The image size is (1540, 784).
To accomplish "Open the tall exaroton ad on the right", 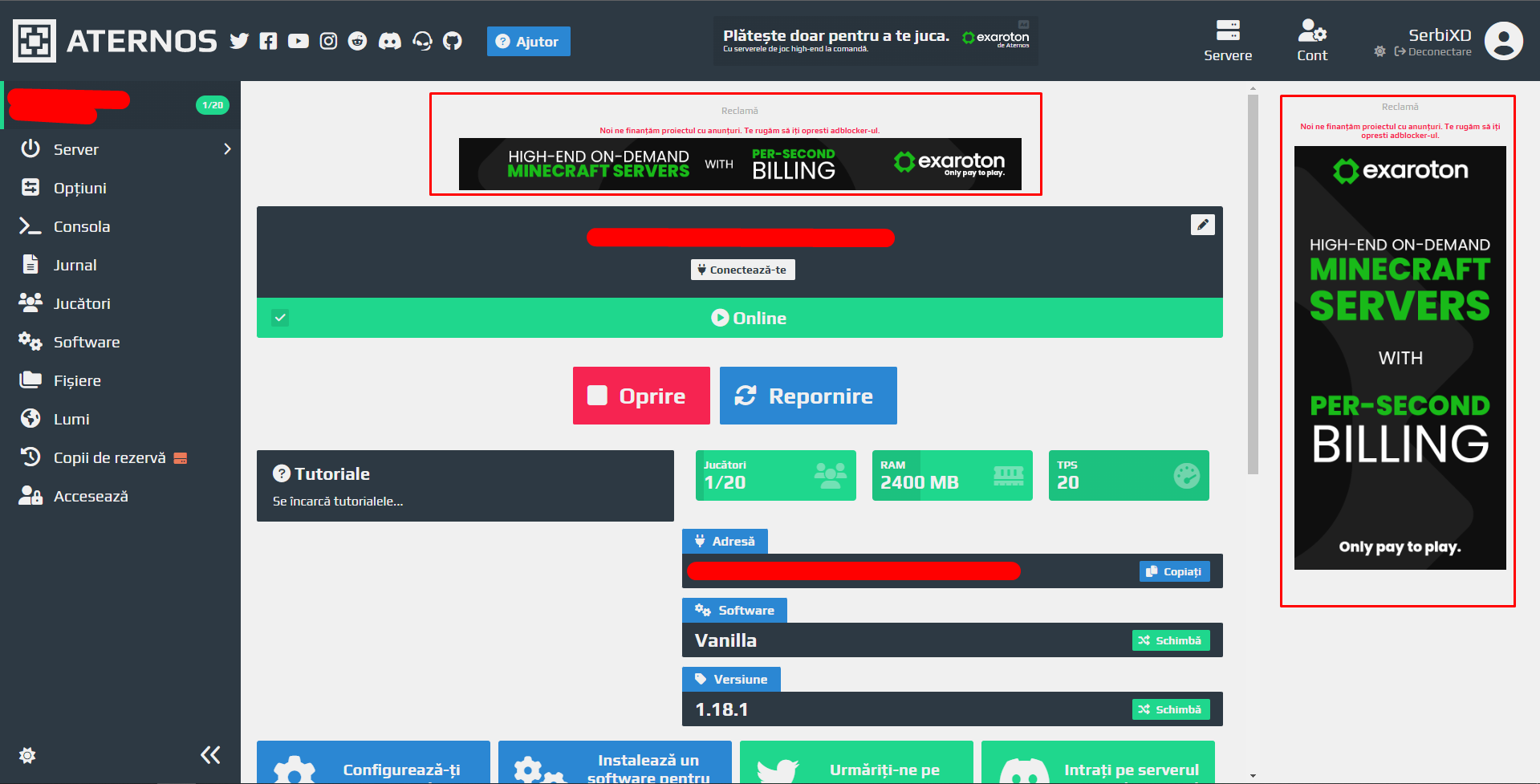I will click(x=1400, y=358).
